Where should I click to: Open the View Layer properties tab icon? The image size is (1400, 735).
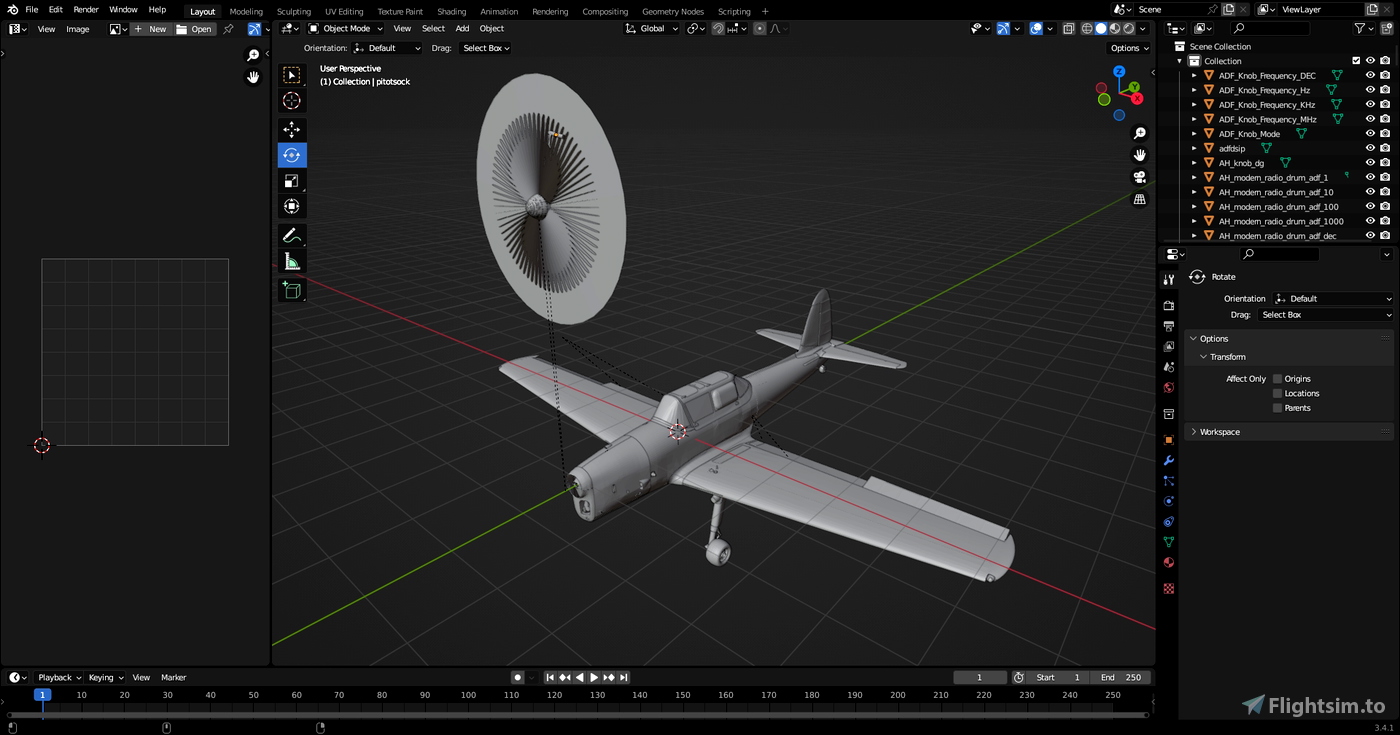(x=1168, y=346)
